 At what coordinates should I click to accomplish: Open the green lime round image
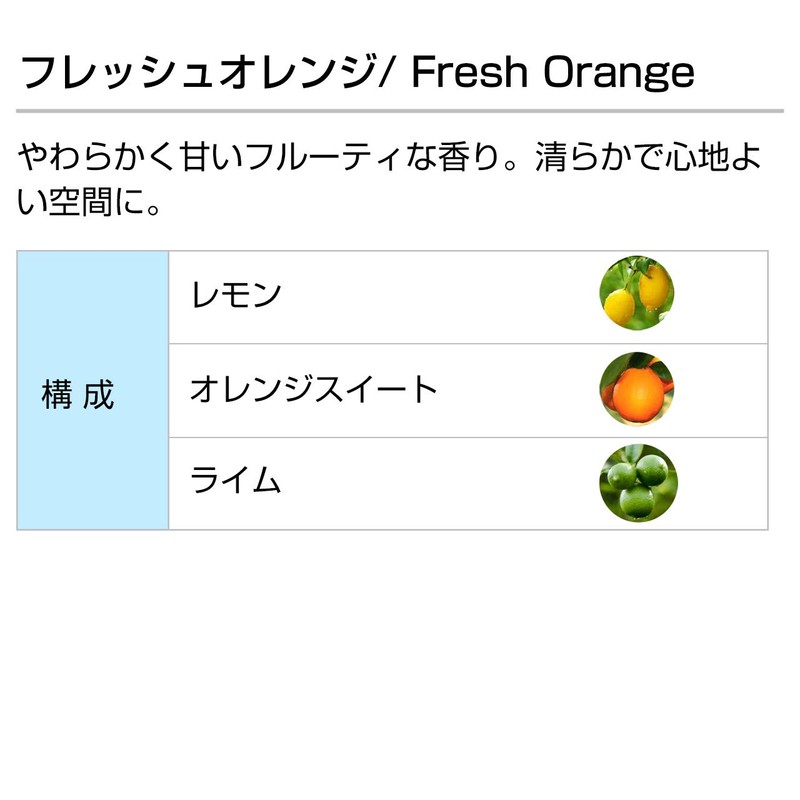pos(637,482)
